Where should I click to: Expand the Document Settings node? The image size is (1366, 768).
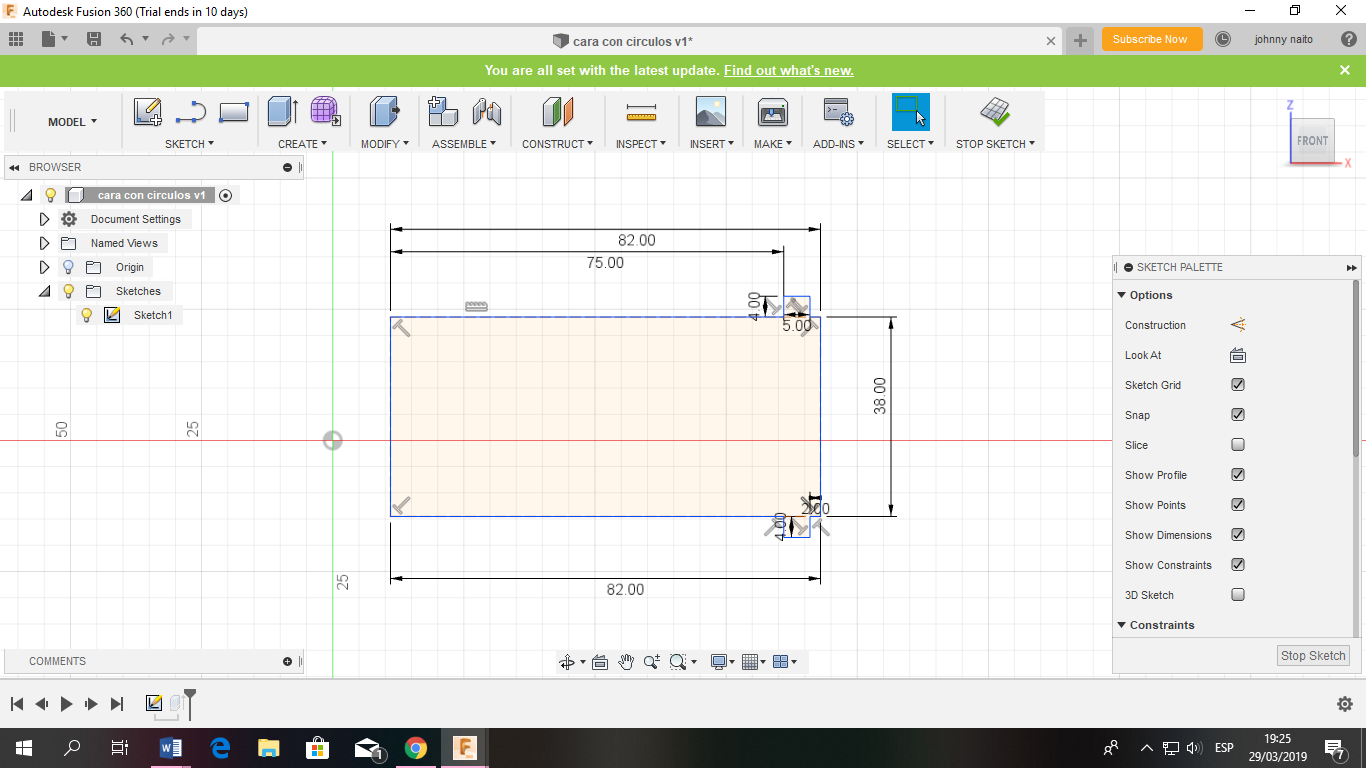point(44,219)
